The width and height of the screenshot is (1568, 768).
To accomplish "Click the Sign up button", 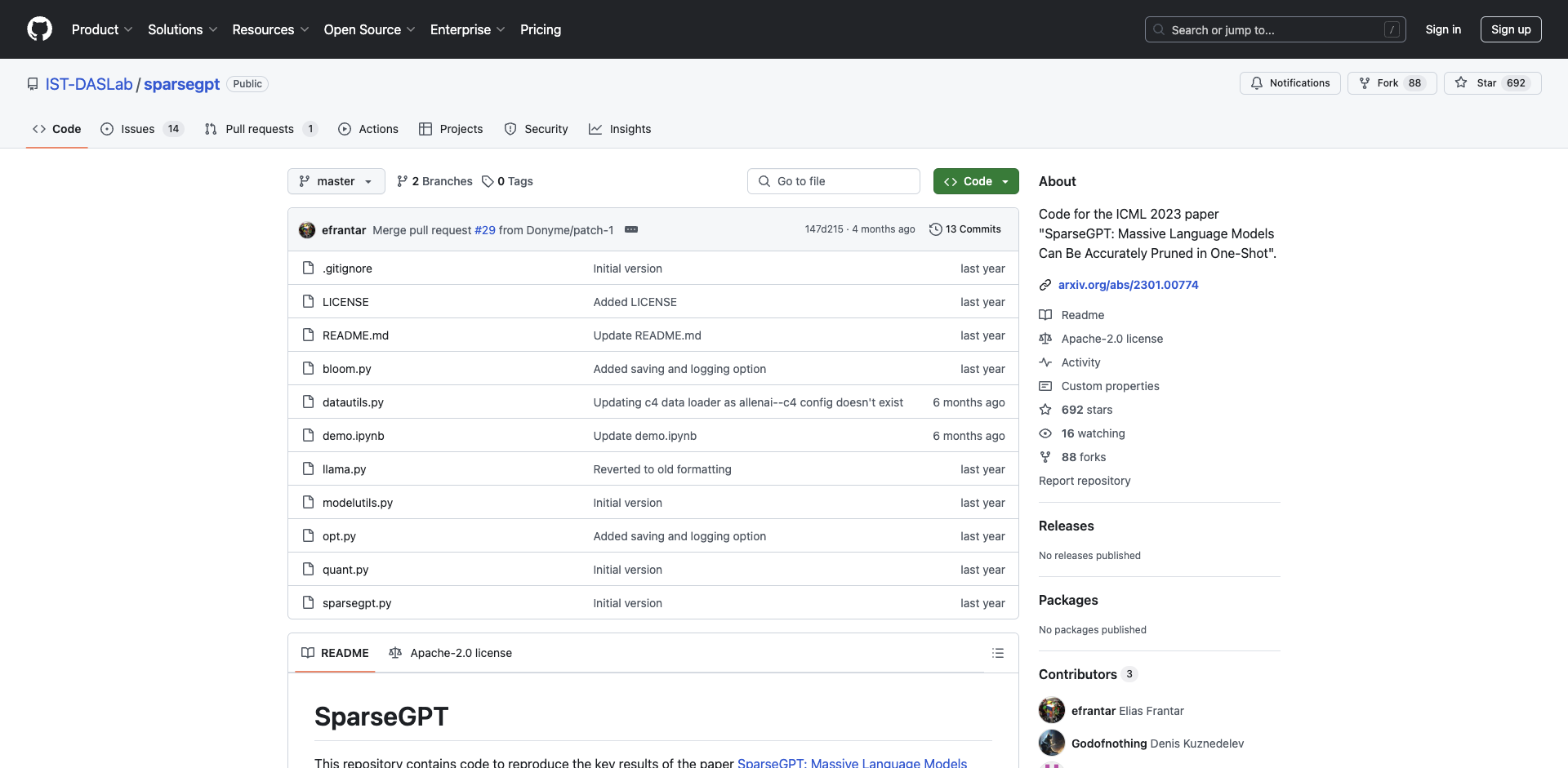I will pyautogui.click(x=1511, y=29).
